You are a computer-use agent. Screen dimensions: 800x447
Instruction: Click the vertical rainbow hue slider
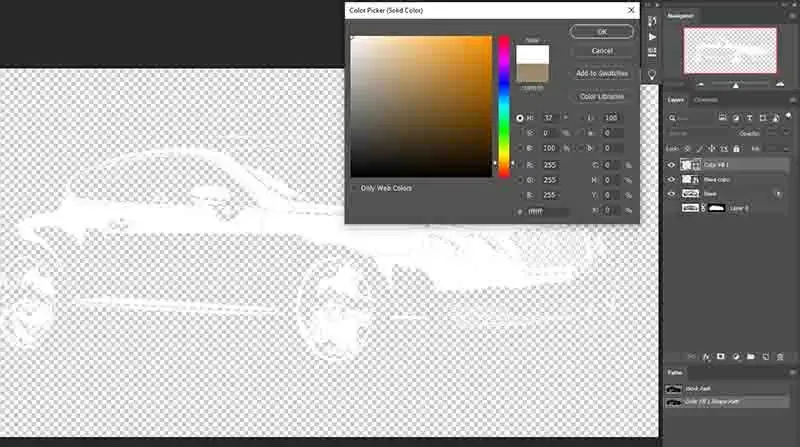point(504,106)
